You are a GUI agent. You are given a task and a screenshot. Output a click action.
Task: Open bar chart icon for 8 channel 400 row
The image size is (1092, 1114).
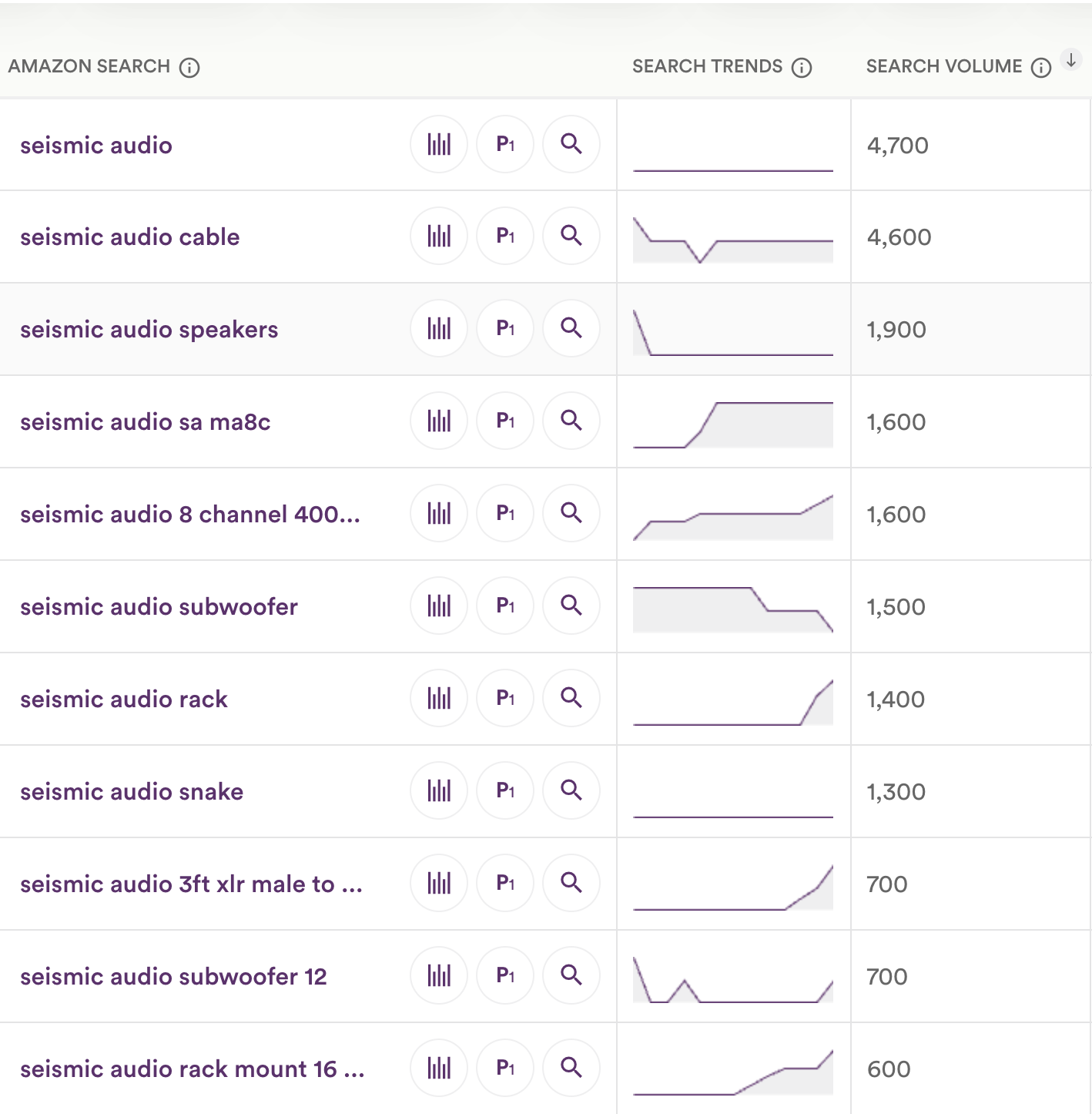[439, 513]
